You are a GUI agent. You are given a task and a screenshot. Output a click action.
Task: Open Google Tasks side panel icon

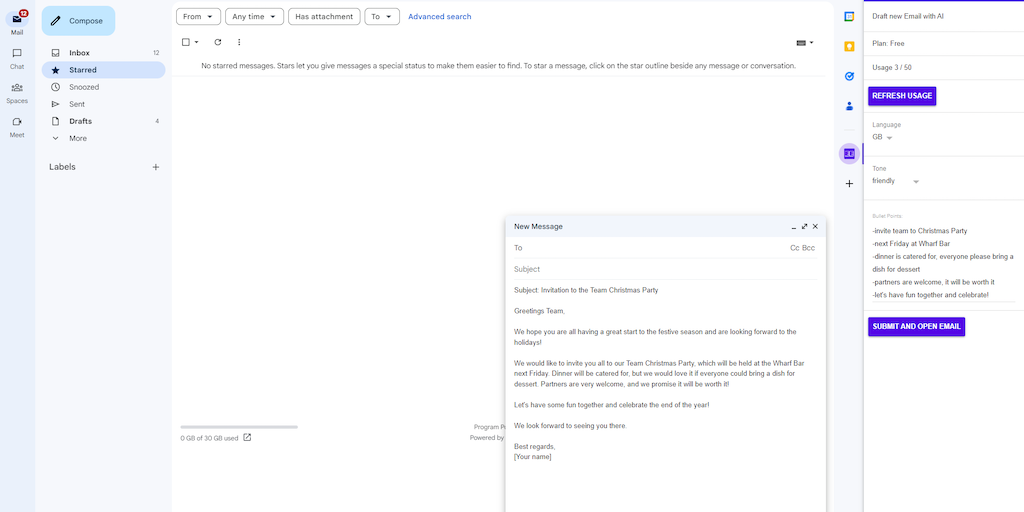pyautogui.click(x=849, y=76)
